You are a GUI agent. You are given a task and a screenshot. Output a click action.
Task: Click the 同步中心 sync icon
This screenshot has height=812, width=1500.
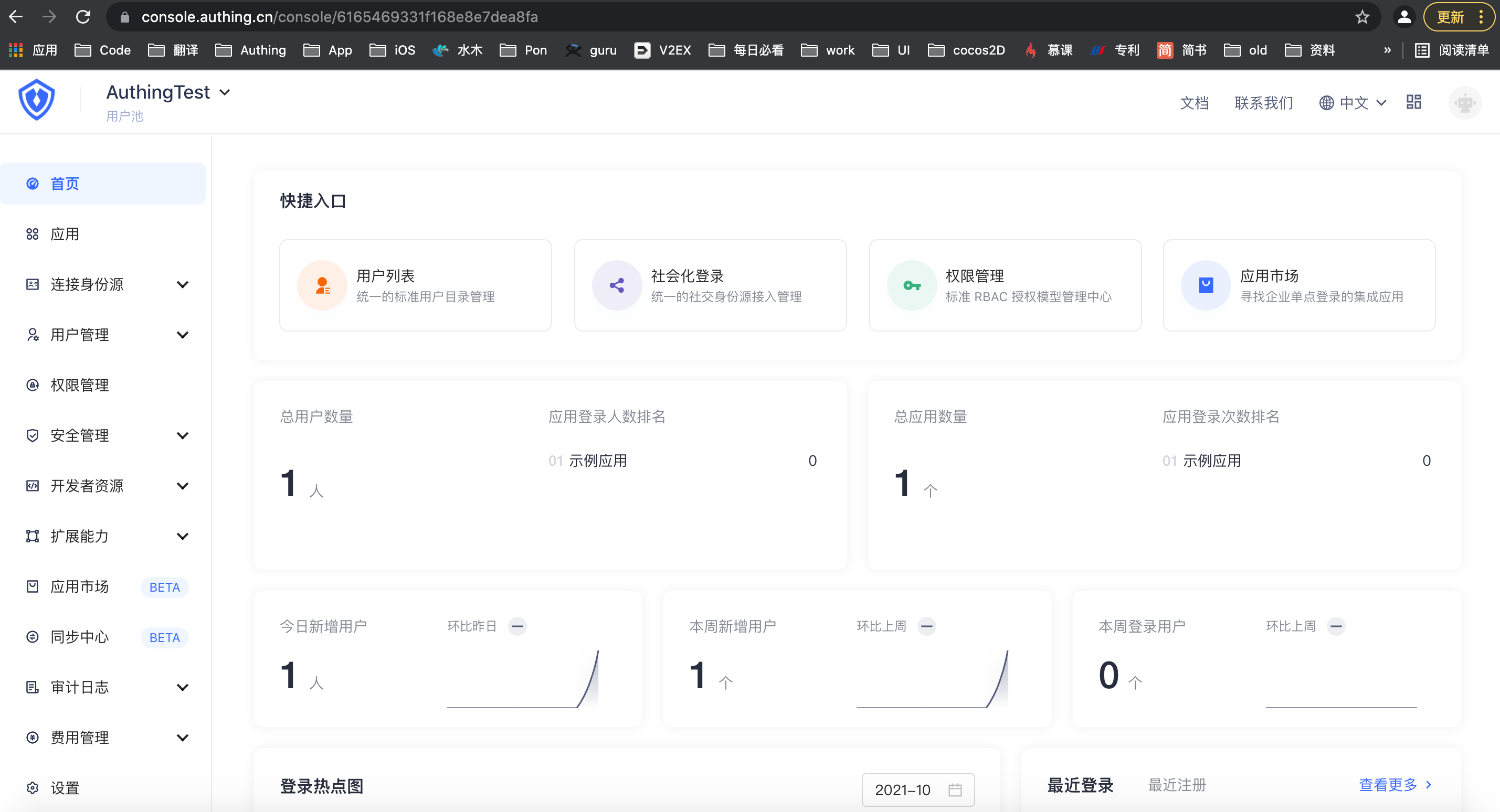[x=33, y=637]
